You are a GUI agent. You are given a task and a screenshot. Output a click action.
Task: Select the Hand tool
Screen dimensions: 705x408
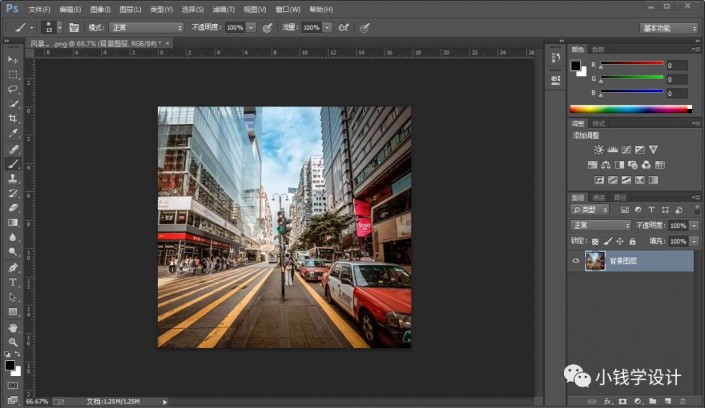[13, 327]
